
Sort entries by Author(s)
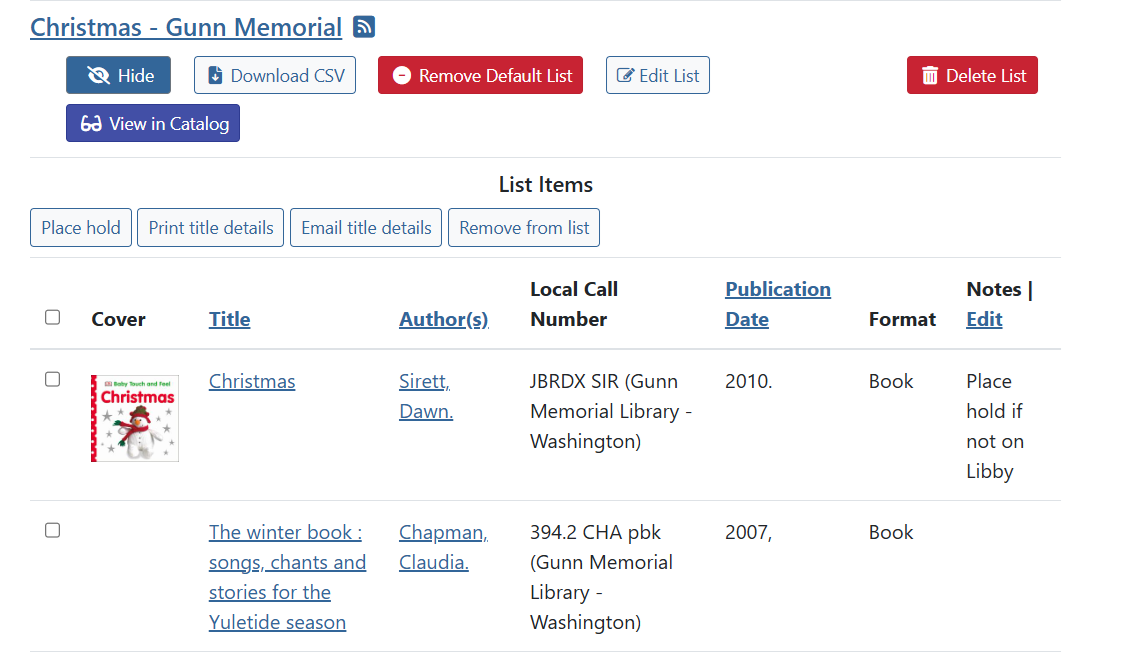443,318
